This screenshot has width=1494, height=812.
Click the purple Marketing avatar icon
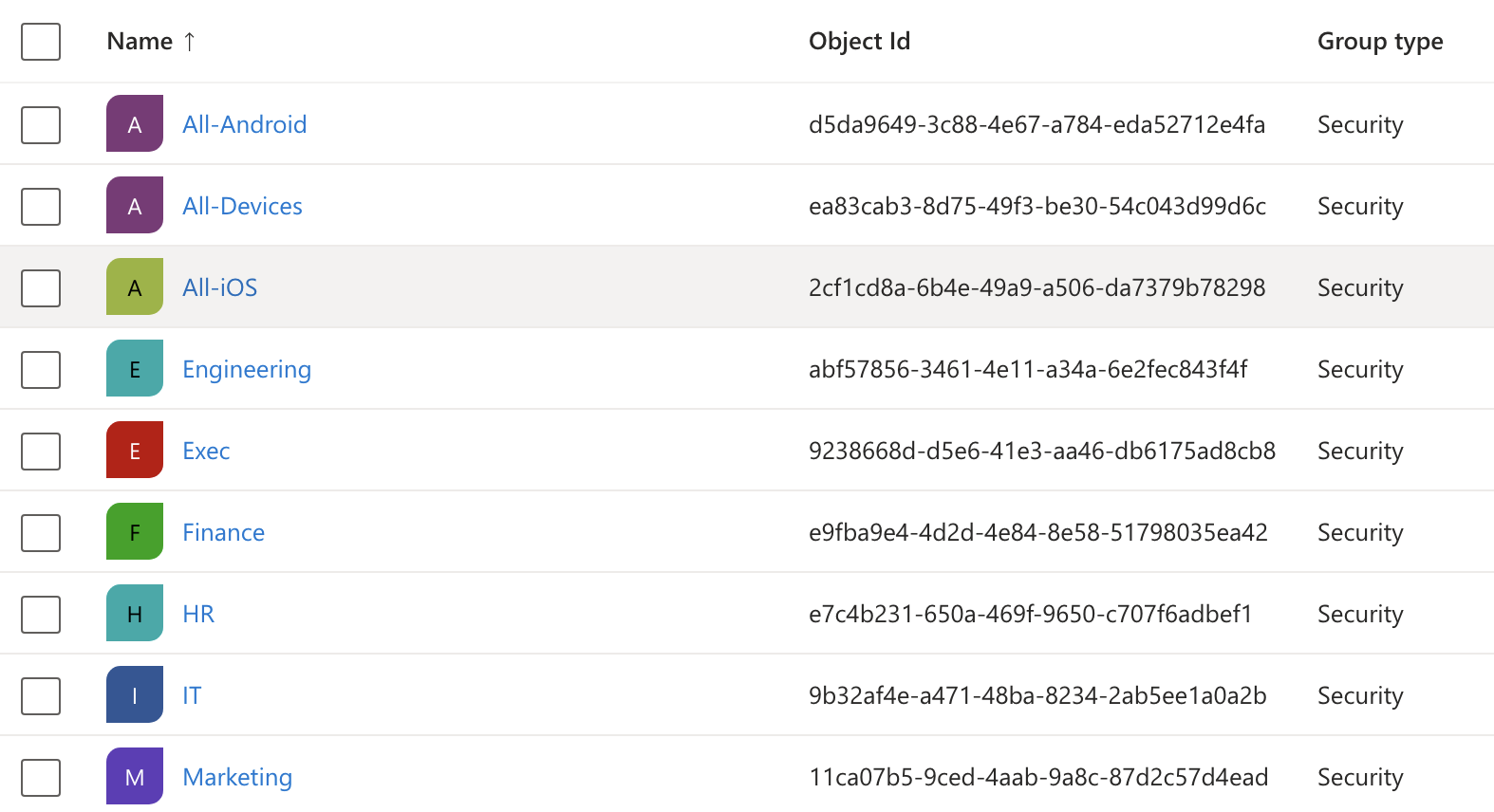click(x=135, y=776)
